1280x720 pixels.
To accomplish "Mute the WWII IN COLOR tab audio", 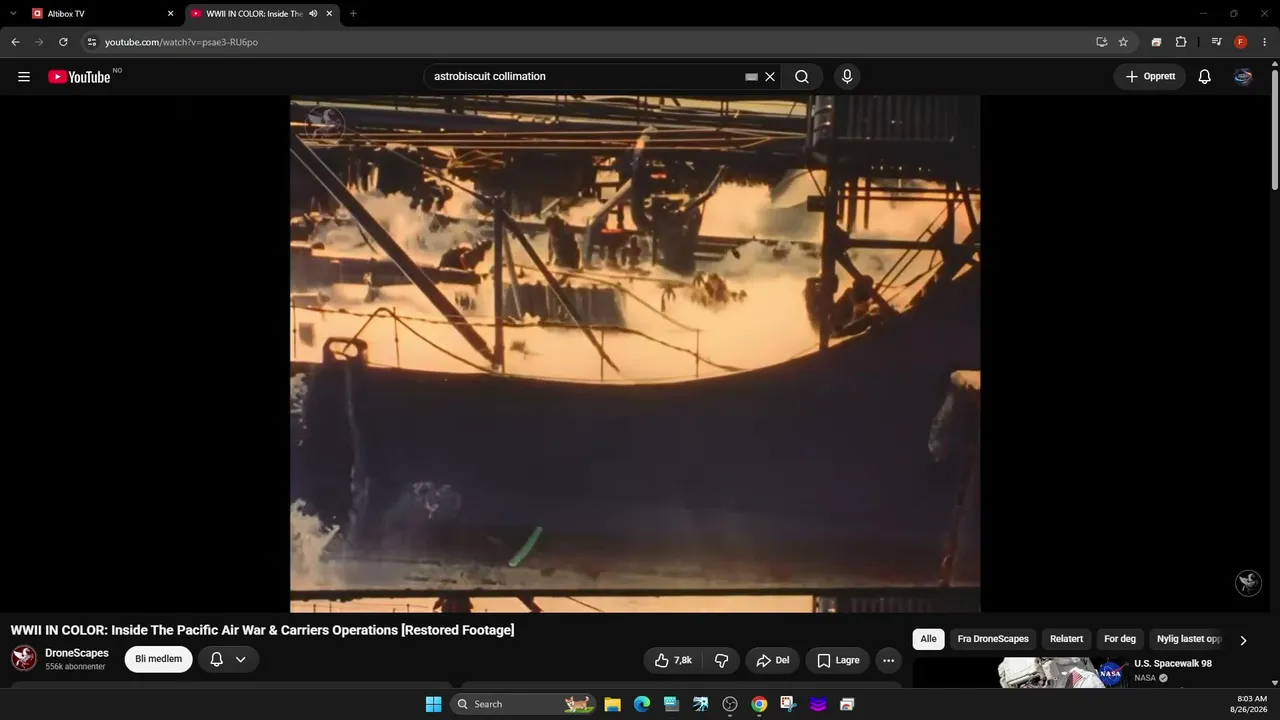I will click(313, 14).
